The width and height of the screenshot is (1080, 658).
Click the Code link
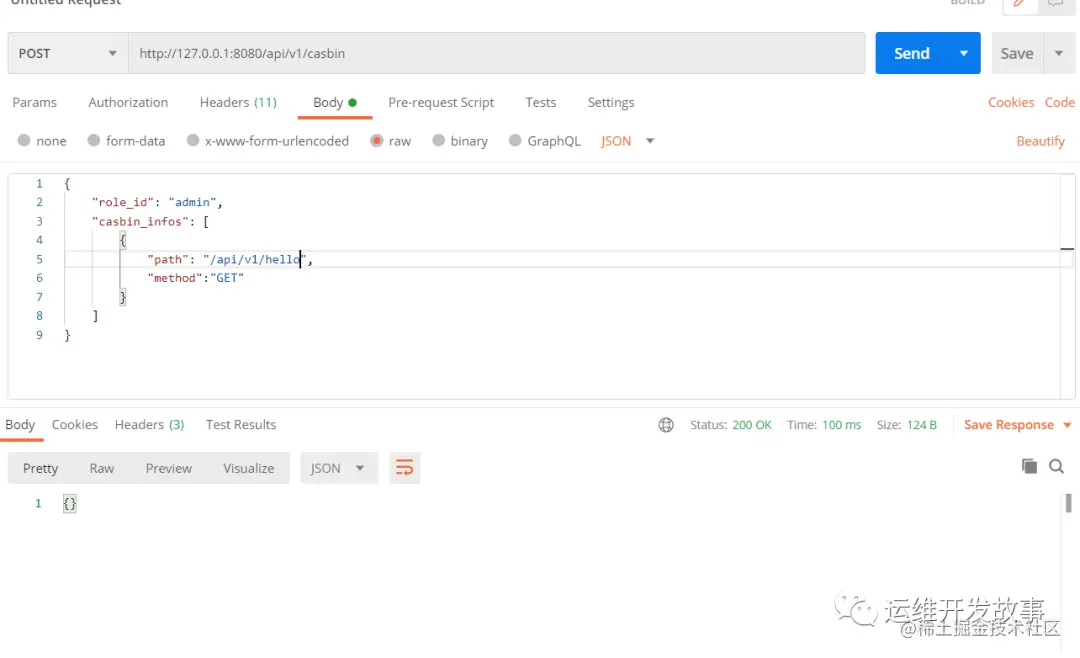pyautogui.click(x=1059, y=103)
